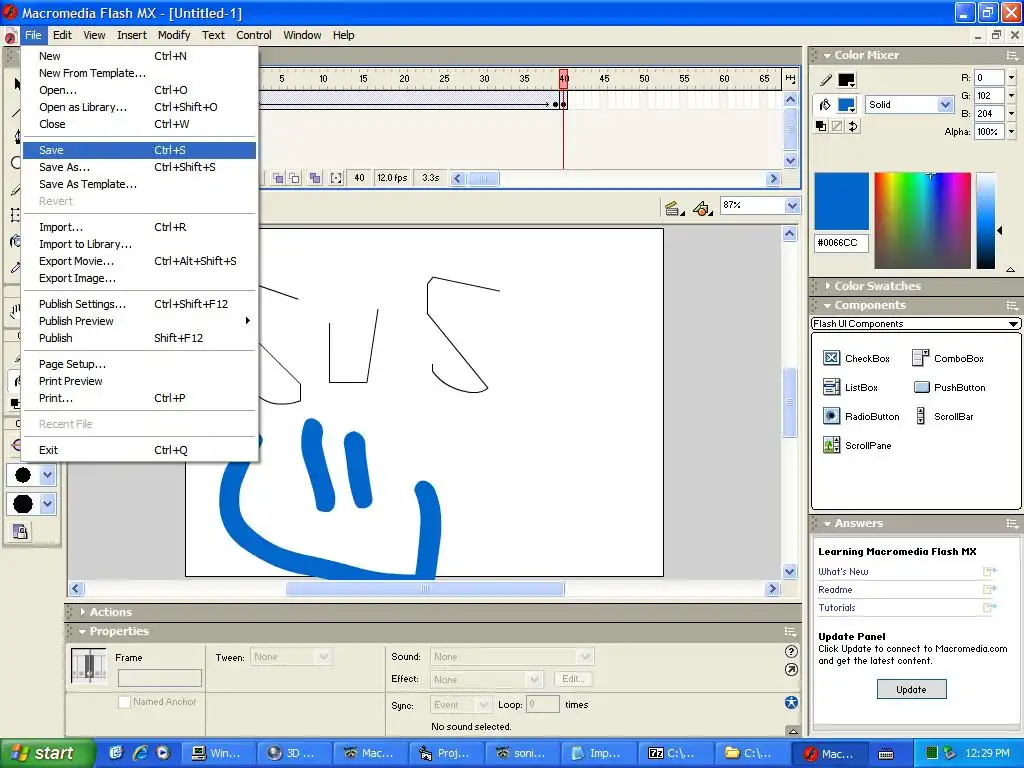Select the ListBox component icon
This screenshot has height=768, width=1024.
pos(831,387)
